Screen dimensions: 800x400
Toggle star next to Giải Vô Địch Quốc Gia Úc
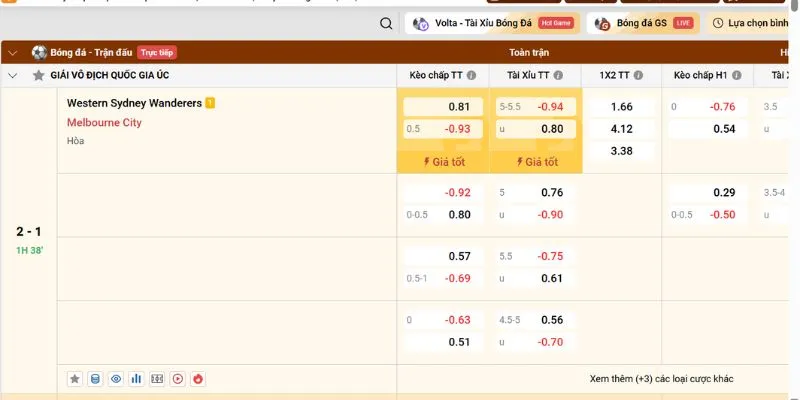pyautogui.click(x=38, y=75)
